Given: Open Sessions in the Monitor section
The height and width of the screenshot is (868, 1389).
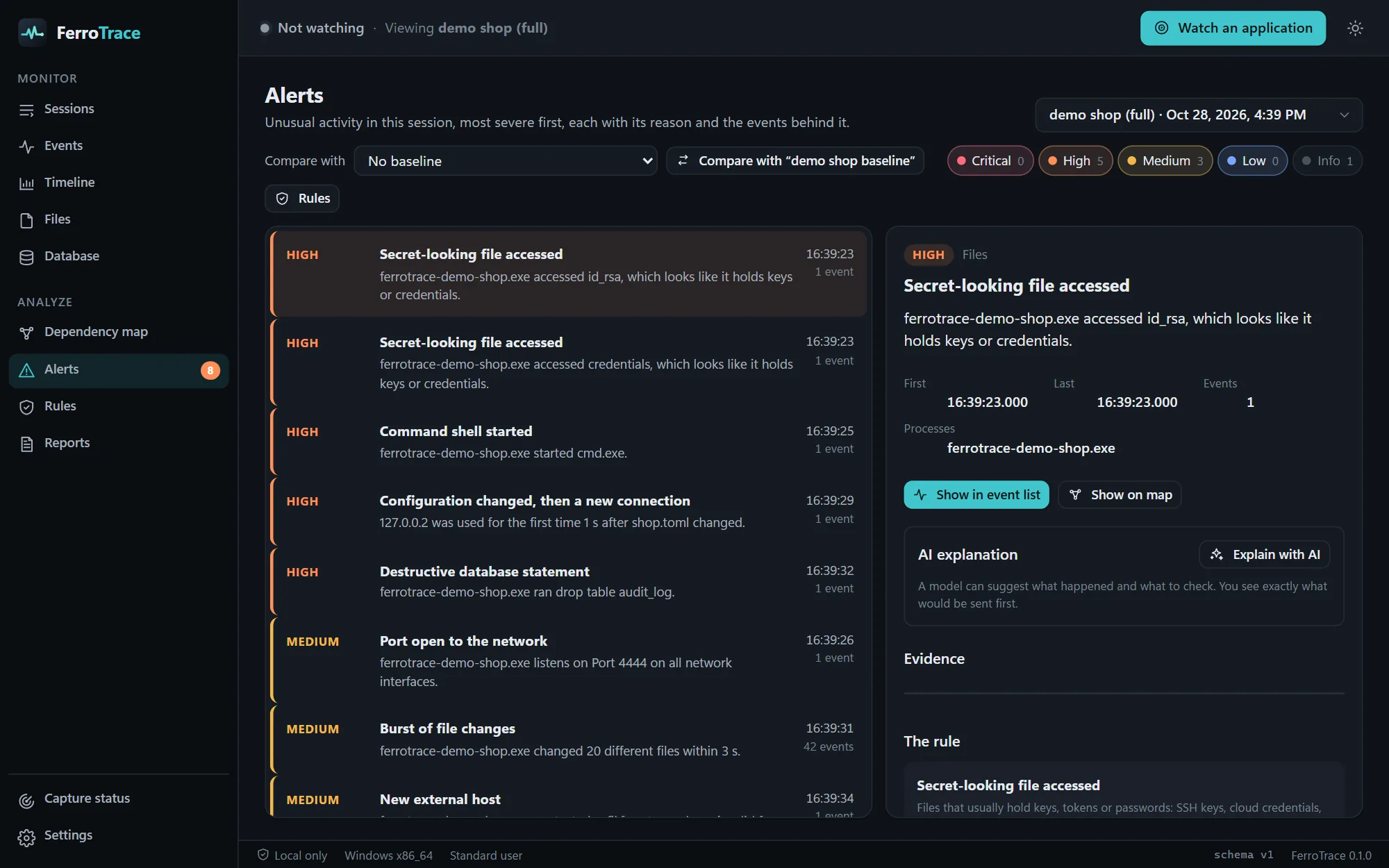Looking at the screenshot, I should (119, 109).
